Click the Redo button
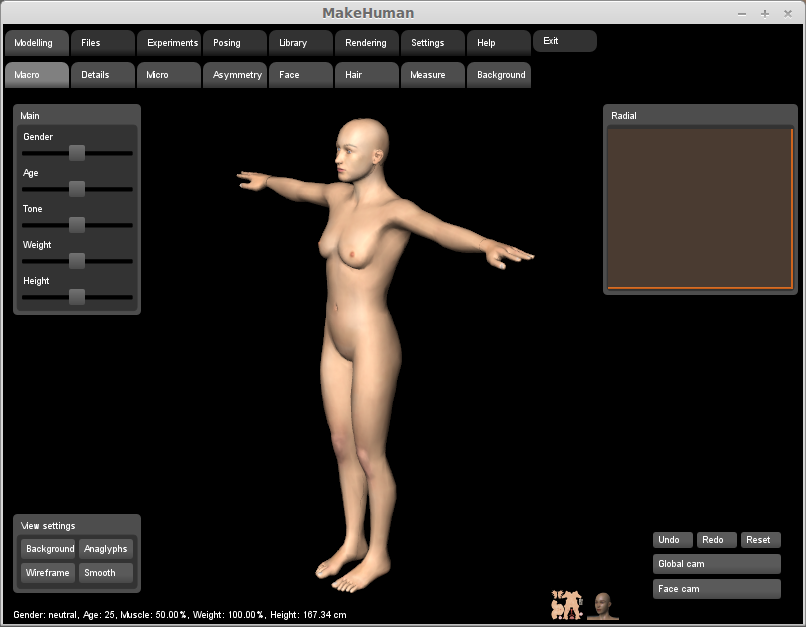 pos(717,540)
